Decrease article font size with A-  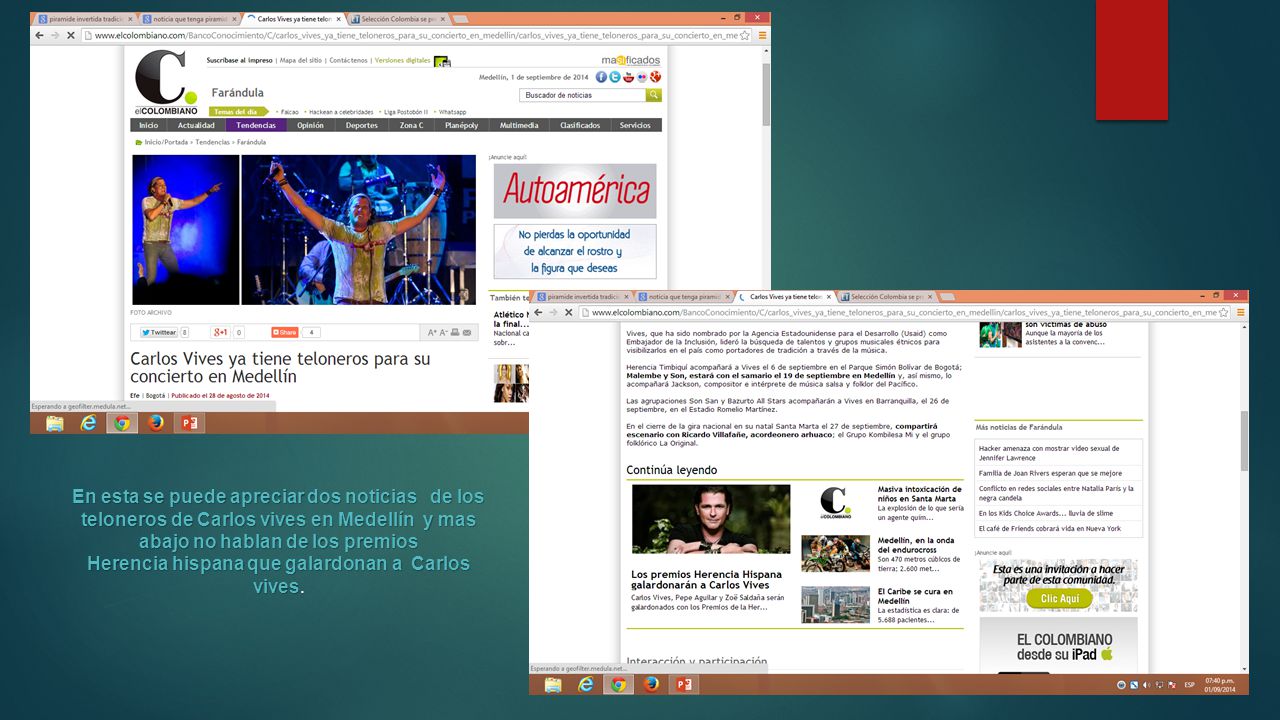point(443,332)
